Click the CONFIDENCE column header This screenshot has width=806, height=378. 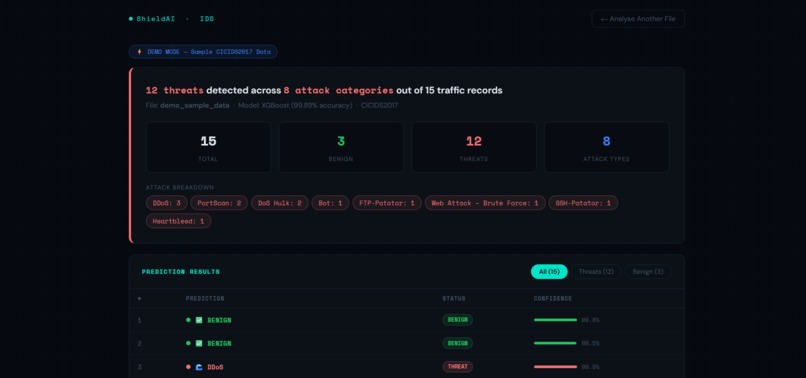553,299
